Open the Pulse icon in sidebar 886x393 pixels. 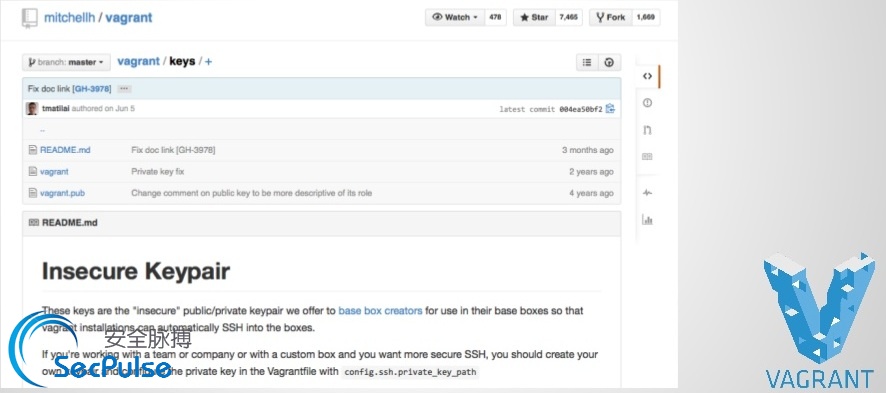648,193
